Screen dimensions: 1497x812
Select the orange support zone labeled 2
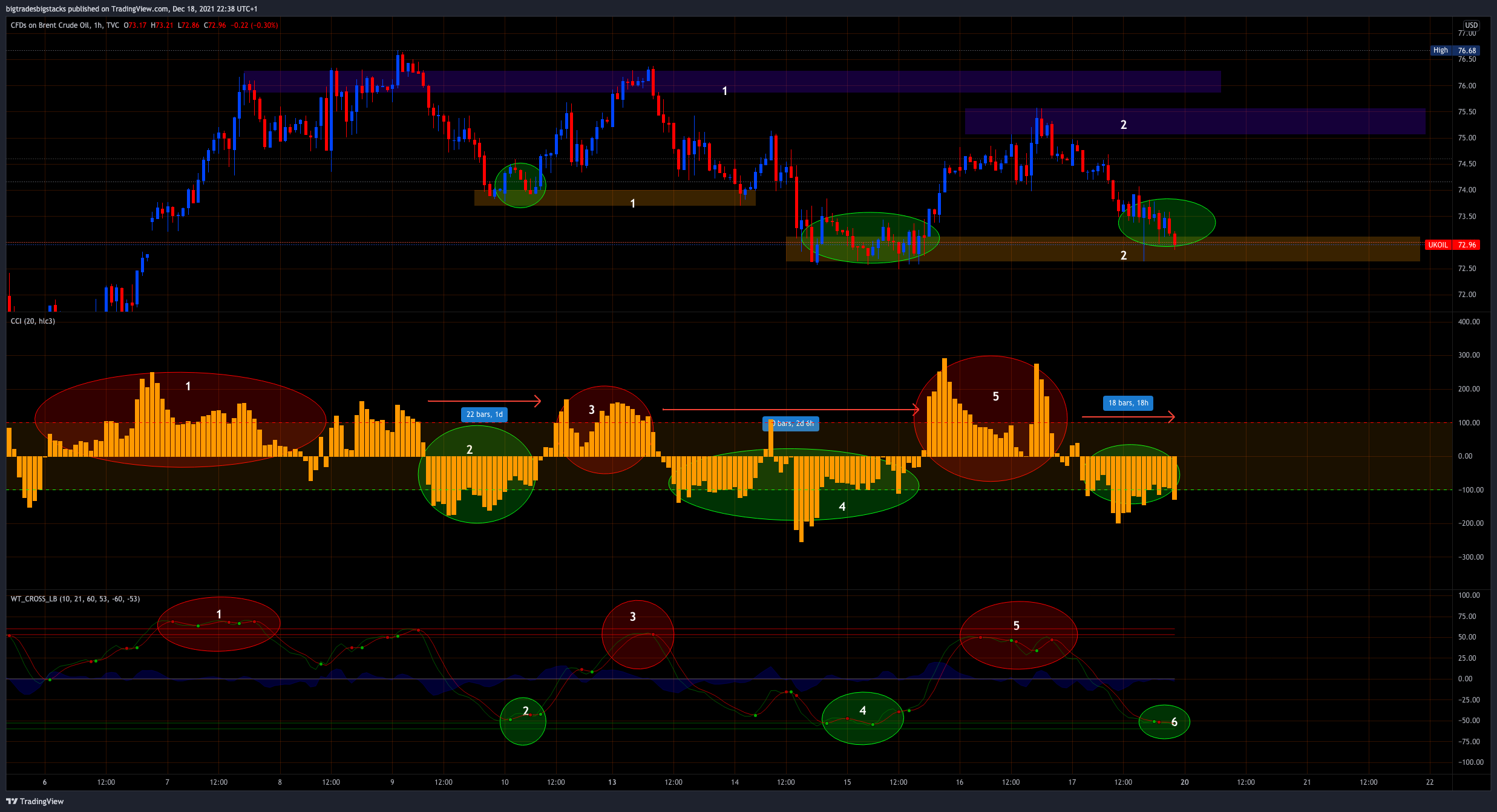pyautogui.click(x=1102, y=249)
